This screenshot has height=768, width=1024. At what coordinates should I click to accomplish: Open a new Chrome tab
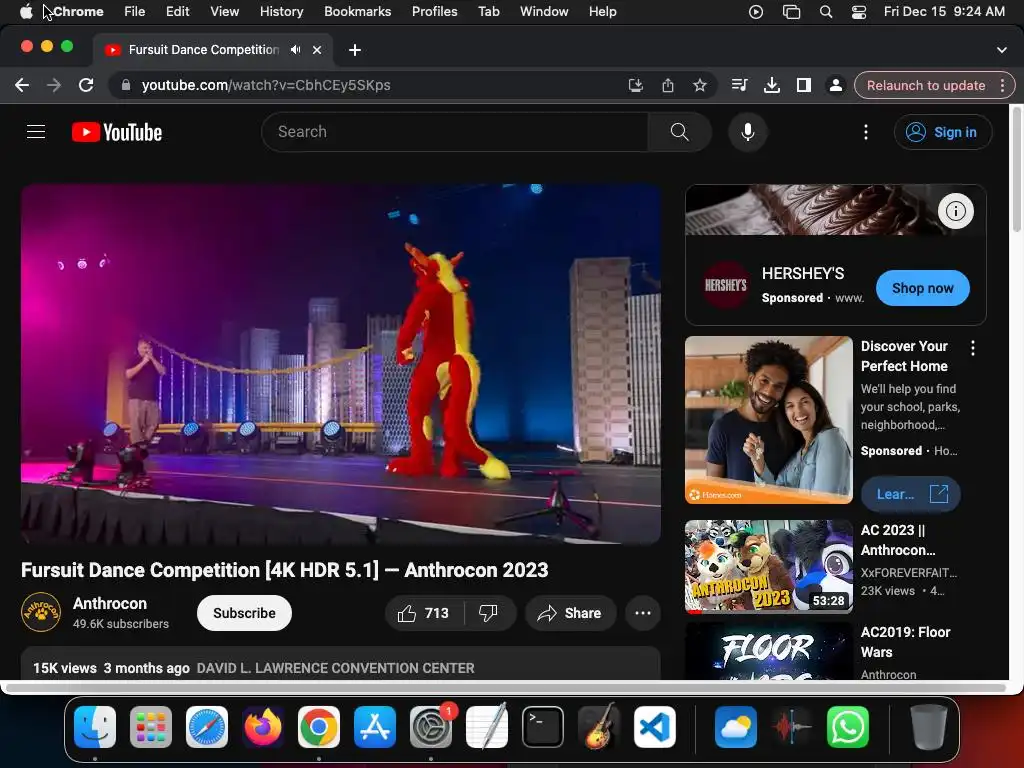[x=355, y=50]
